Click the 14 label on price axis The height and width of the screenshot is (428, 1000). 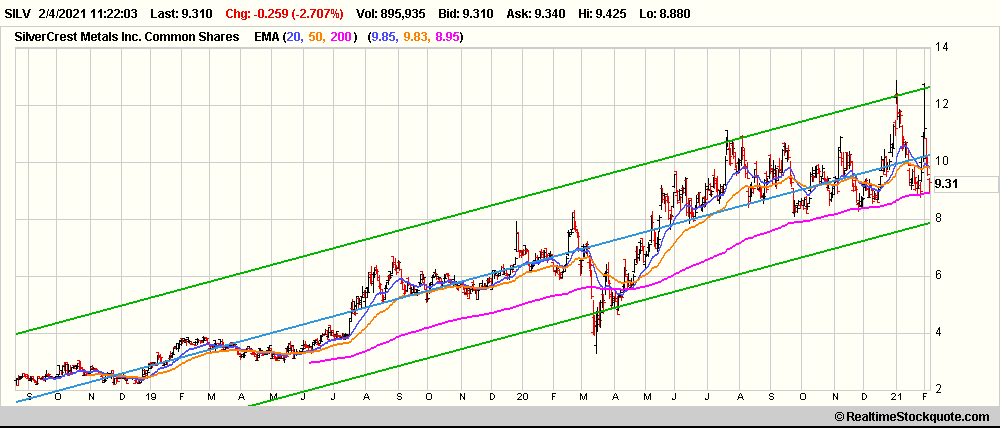point(941,47)
